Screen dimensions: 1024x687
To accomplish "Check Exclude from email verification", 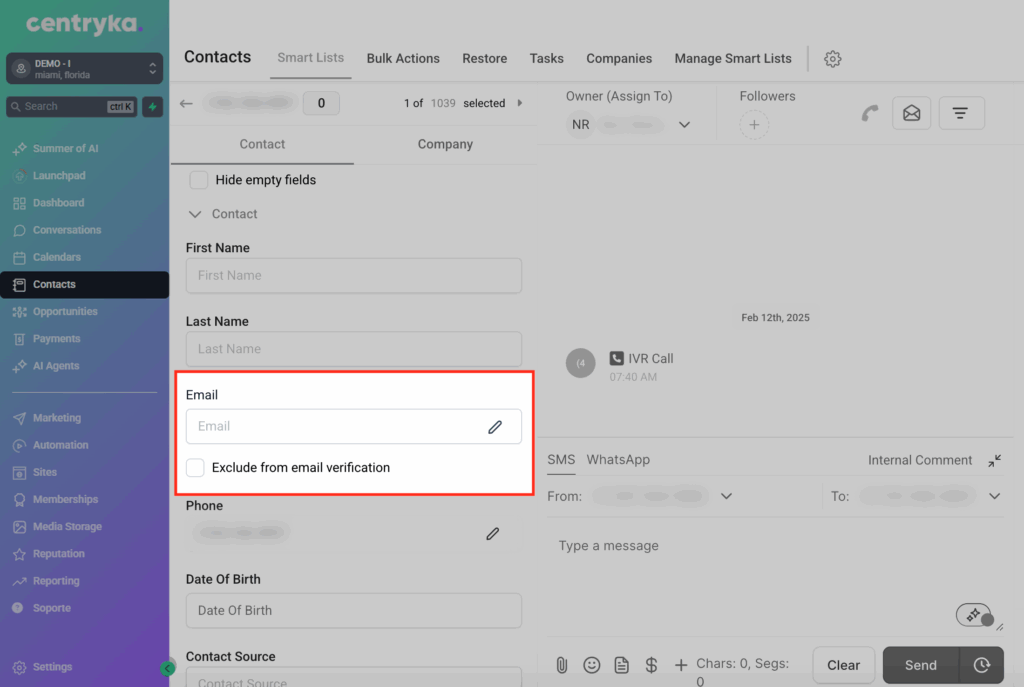I will [196, 468].
